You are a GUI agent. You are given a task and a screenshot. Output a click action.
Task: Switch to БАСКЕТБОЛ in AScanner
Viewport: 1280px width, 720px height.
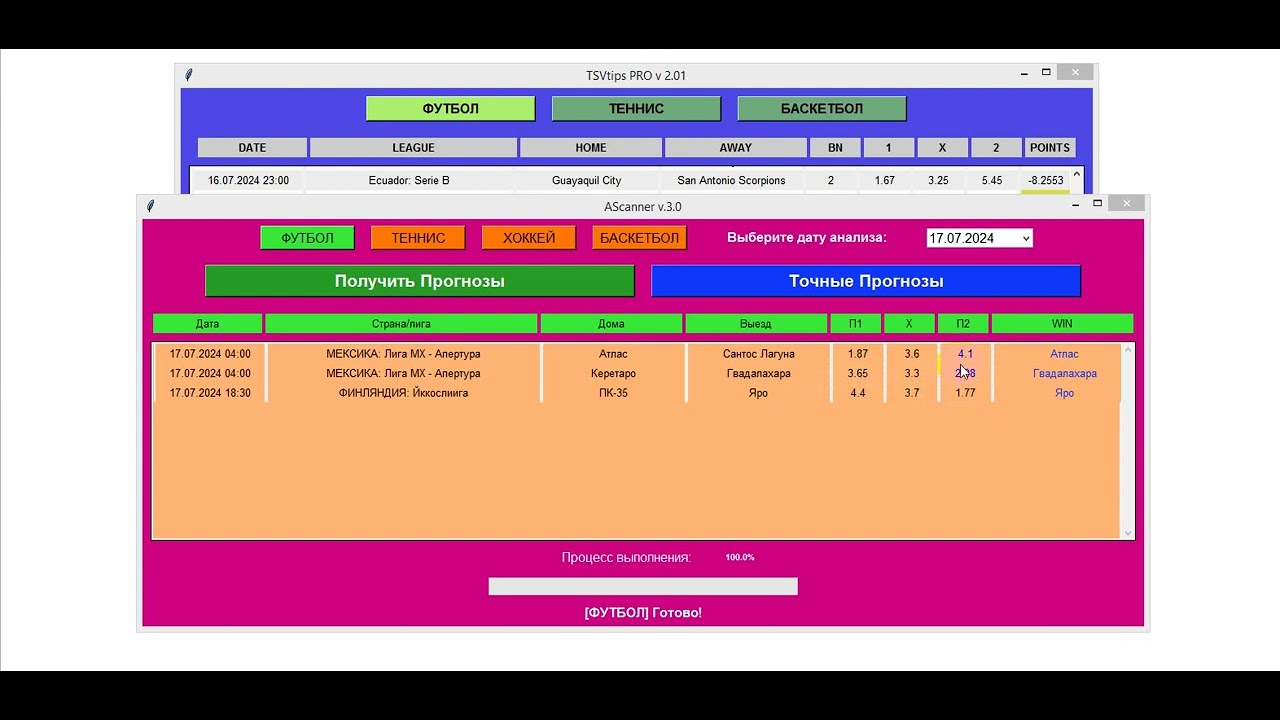click(x=639, y=238)
